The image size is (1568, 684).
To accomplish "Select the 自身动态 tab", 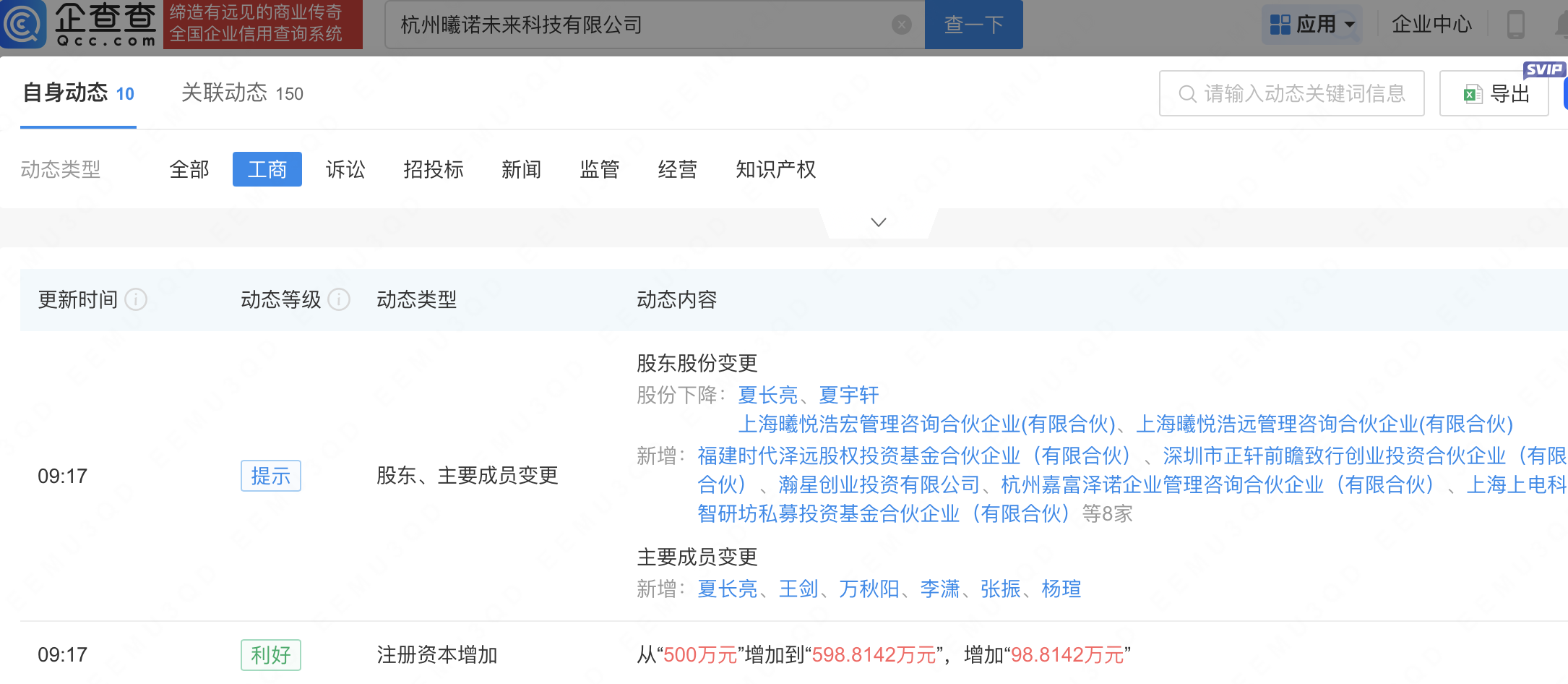I will tap(78, 93).
